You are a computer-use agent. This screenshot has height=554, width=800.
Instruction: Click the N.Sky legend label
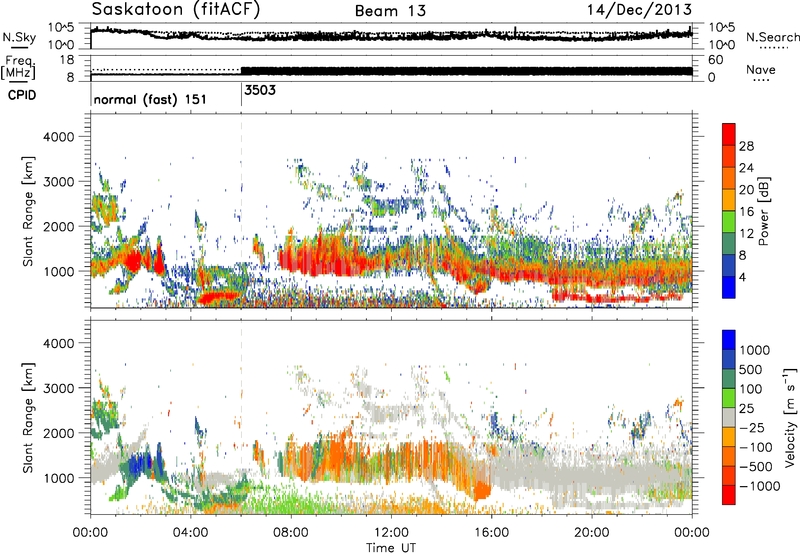pos(19,37)
